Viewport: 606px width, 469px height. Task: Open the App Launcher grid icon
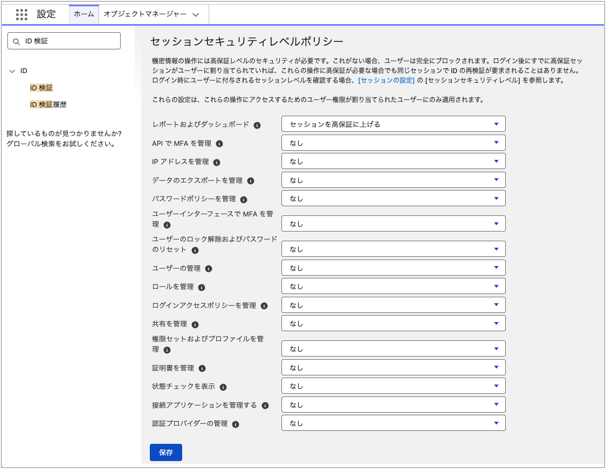click(22, 14)
